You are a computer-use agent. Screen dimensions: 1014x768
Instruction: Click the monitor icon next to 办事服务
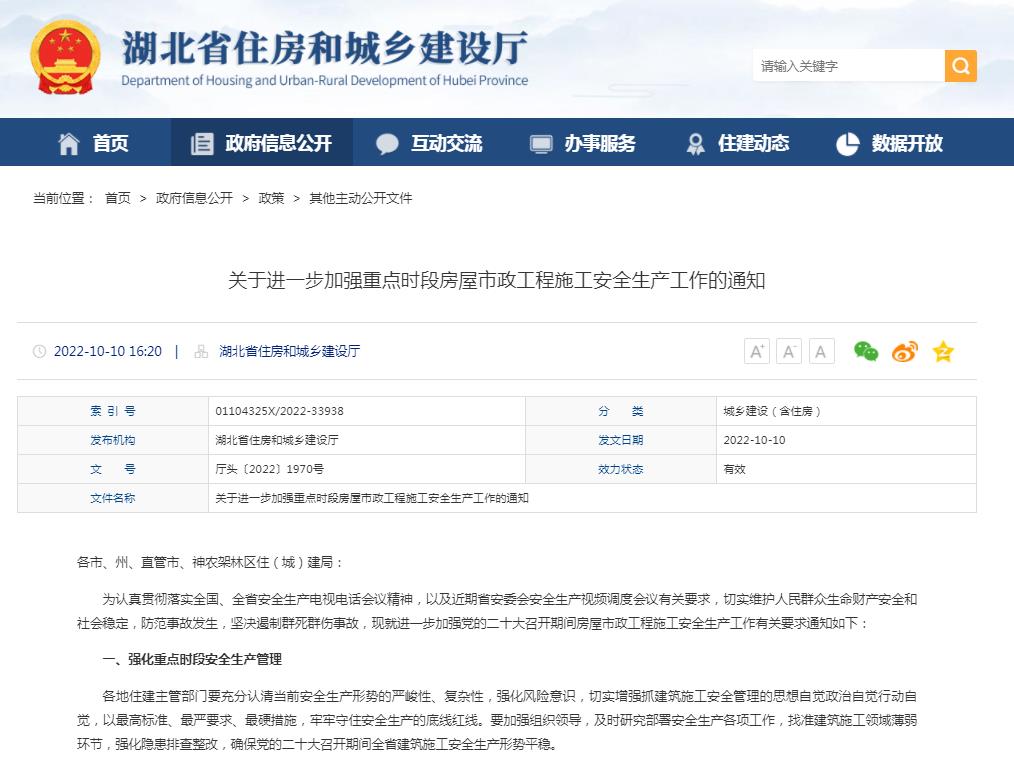pyautogui.click(x=540, y=142)
